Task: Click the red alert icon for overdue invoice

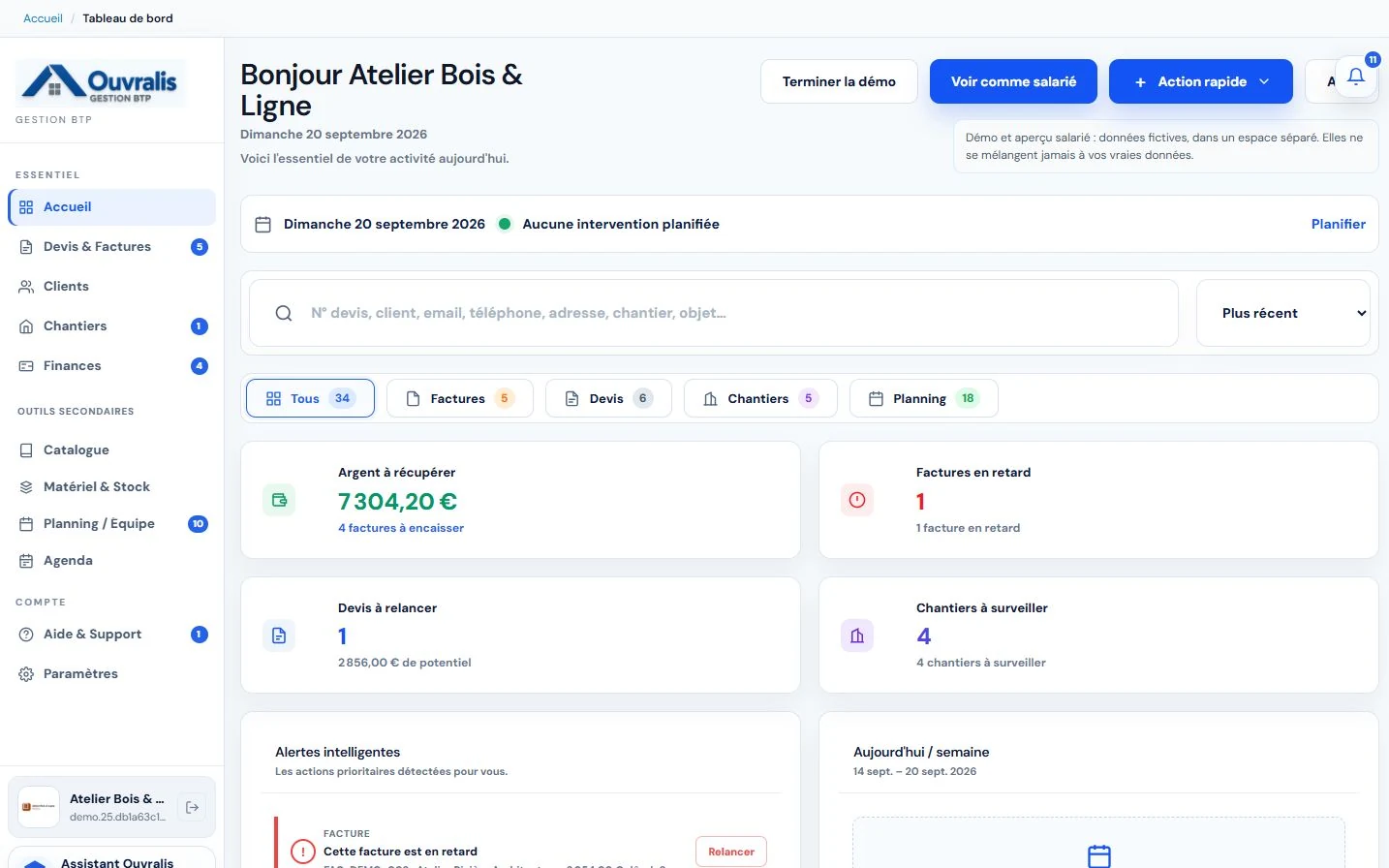Action: (x=303, y=852)
